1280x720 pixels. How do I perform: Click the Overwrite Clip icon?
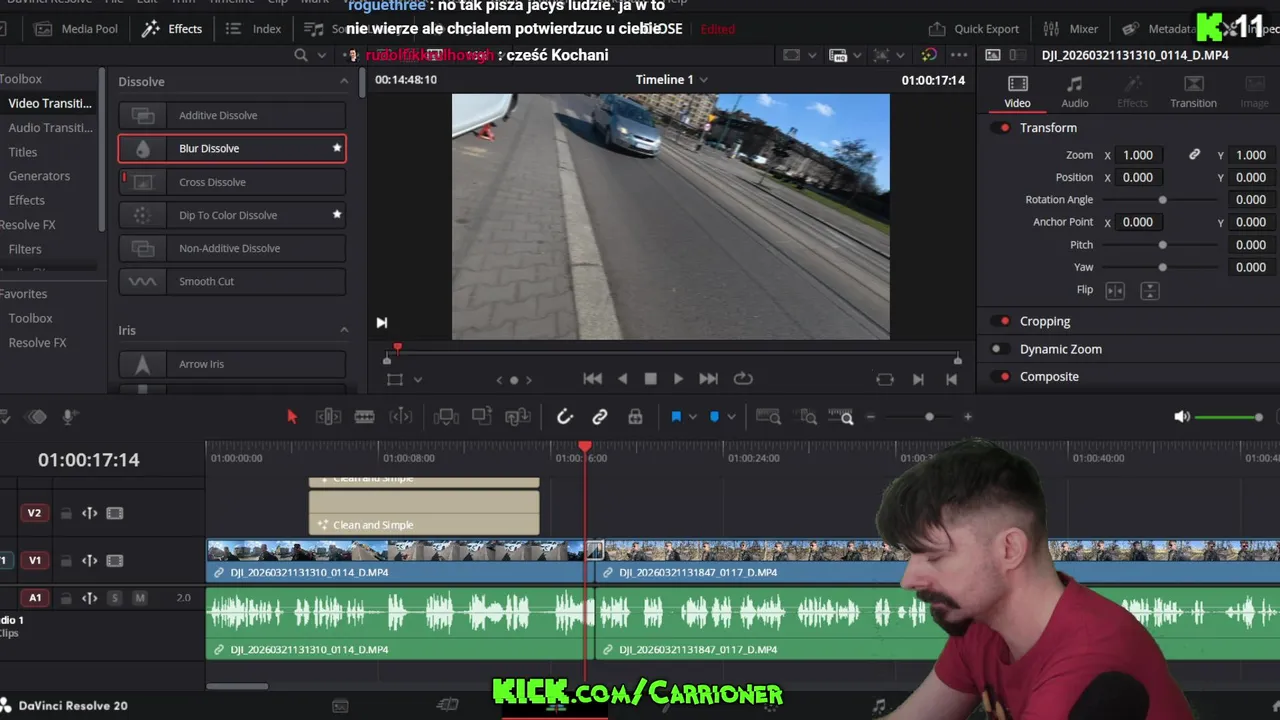click(482, 417)
